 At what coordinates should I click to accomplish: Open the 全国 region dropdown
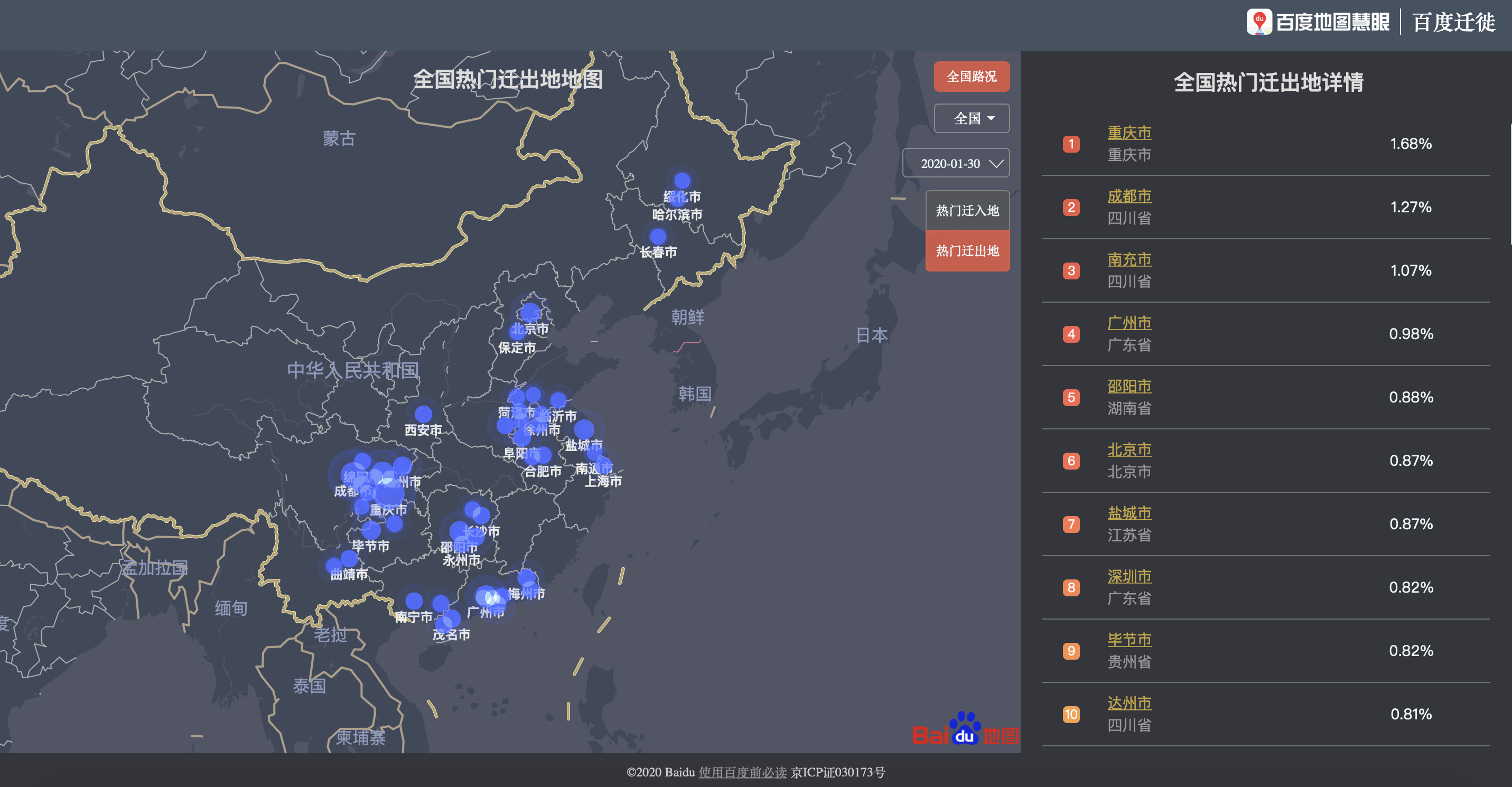972,118
